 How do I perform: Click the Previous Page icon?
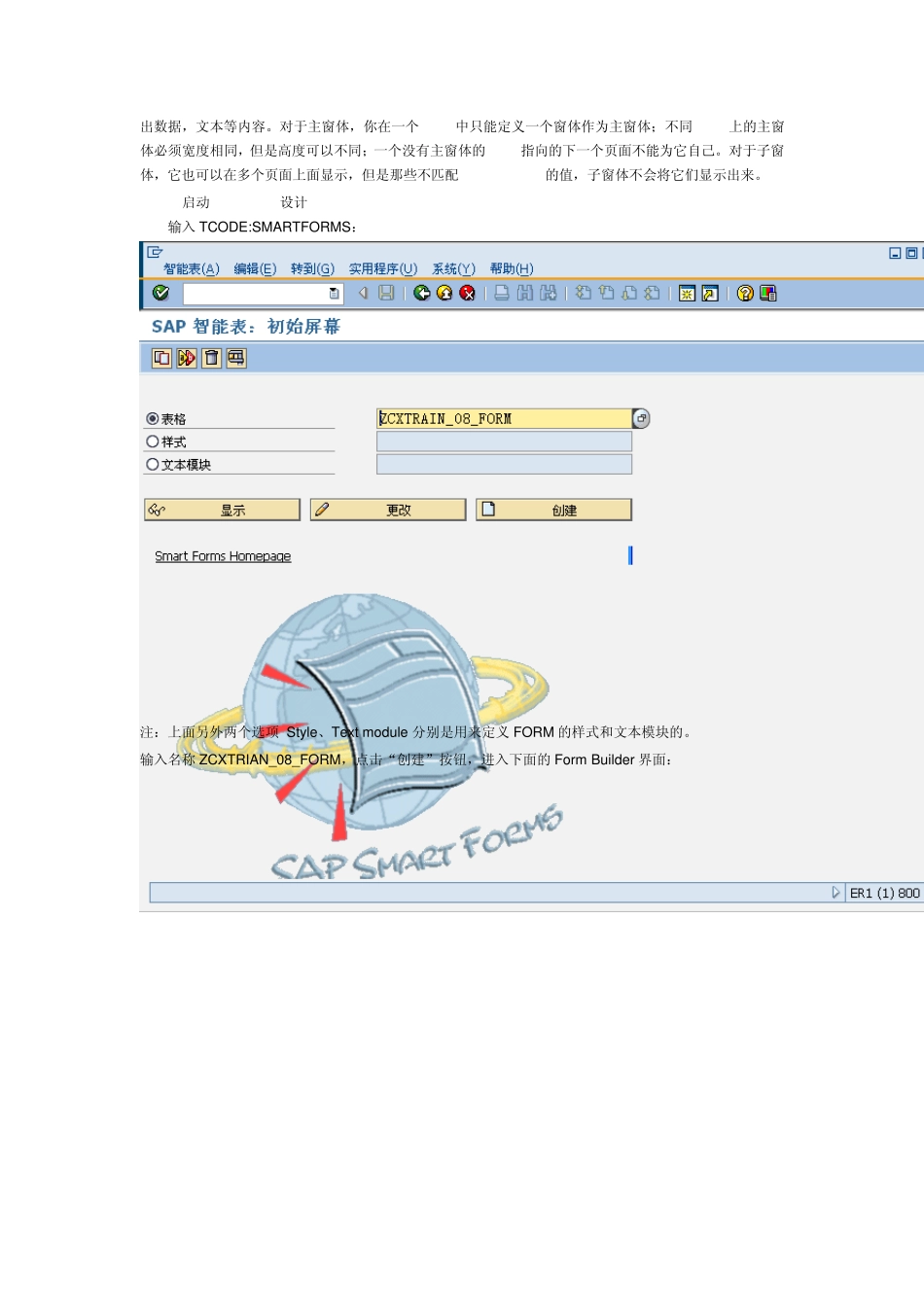pyautogui.click(x=606, y=293)
